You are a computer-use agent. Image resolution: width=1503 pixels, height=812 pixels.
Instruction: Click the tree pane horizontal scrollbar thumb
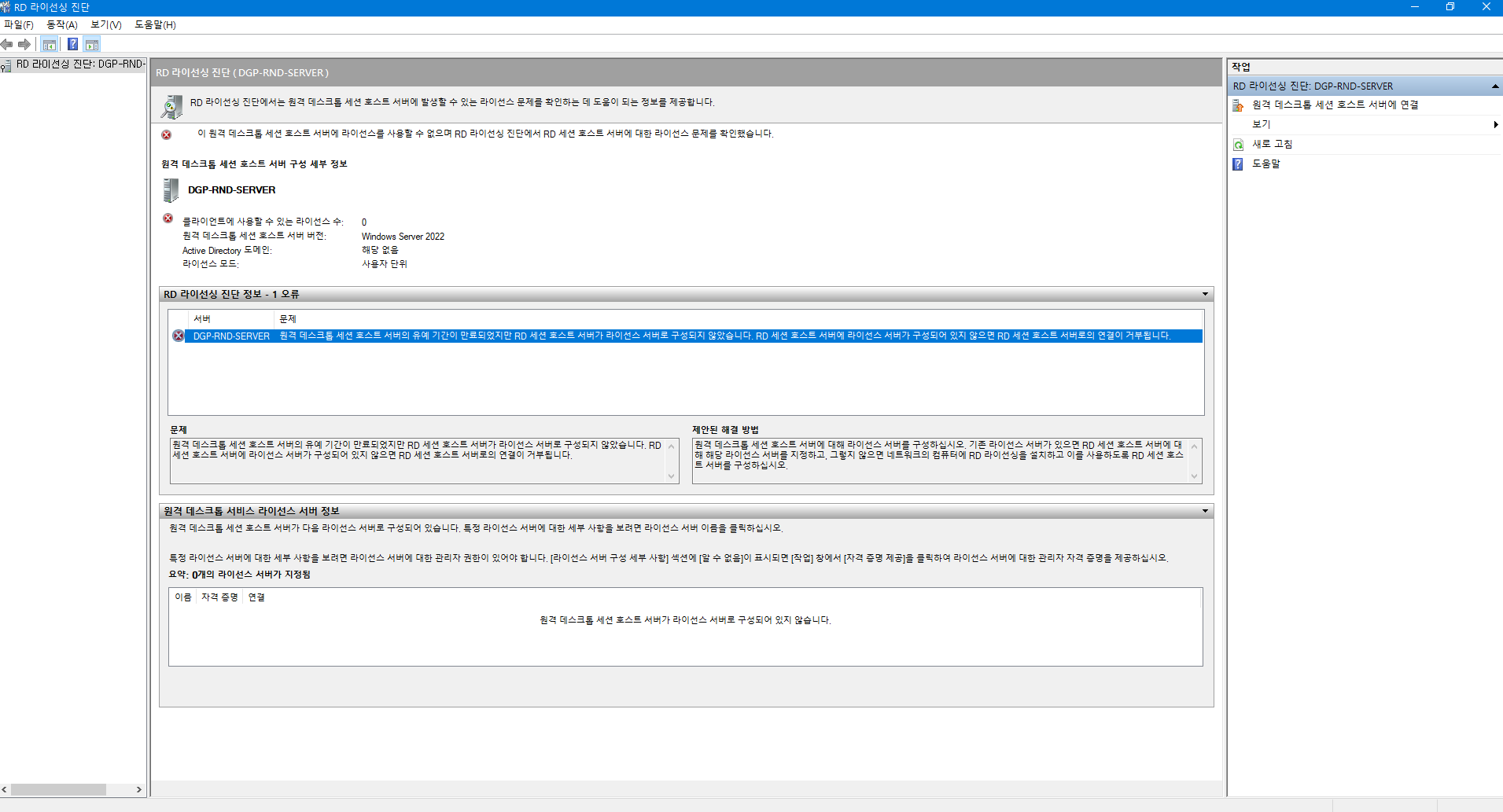click(59, 790)
